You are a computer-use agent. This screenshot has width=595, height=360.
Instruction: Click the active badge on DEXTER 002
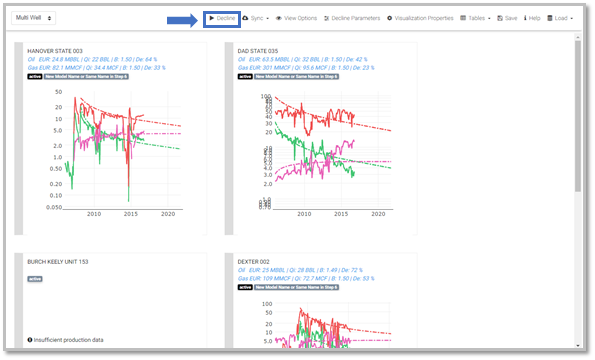tap(245, 287)
